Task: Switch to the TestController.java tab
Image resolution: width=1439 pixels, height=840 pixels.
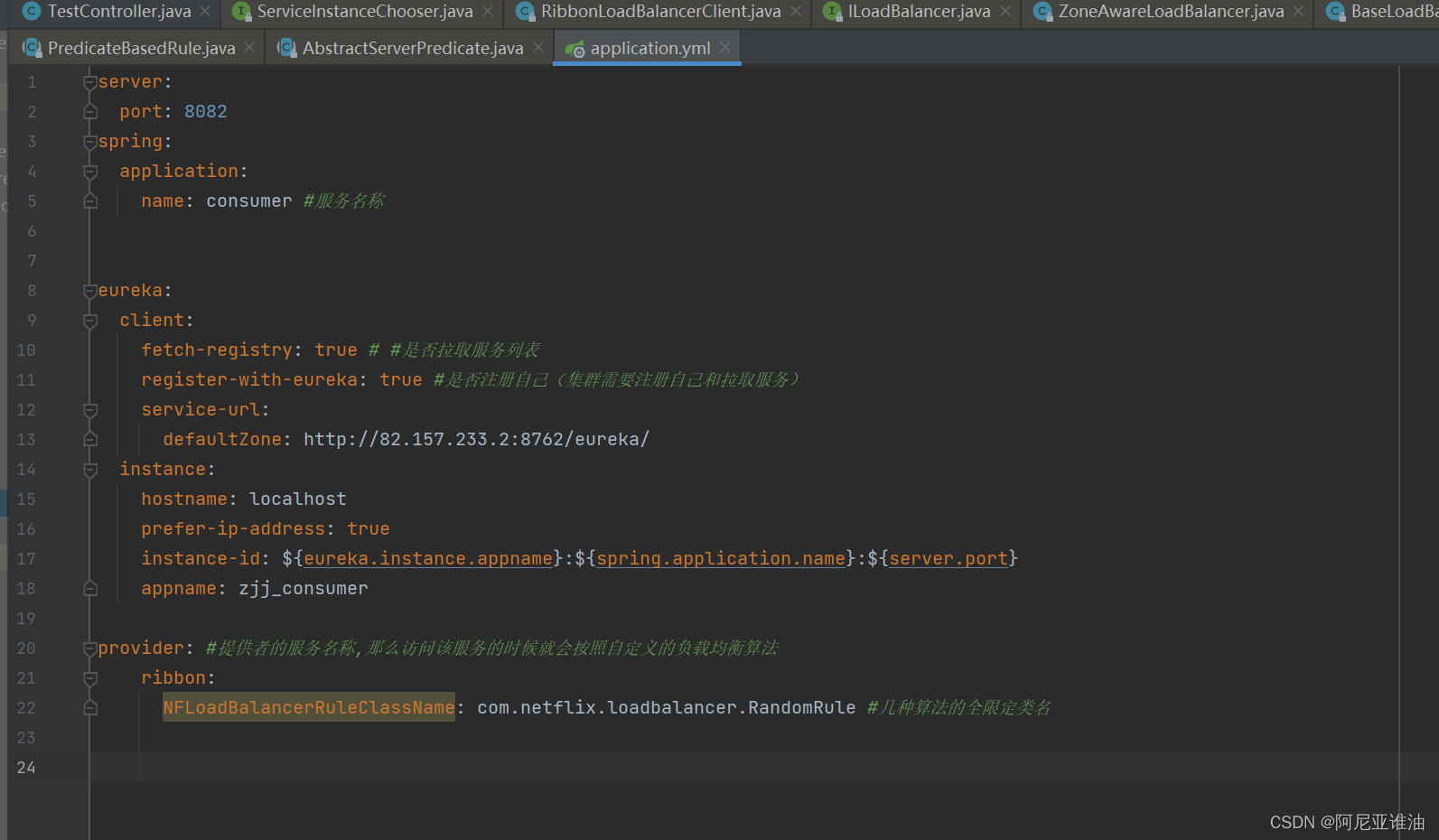Action: click(x=119, y=12)
